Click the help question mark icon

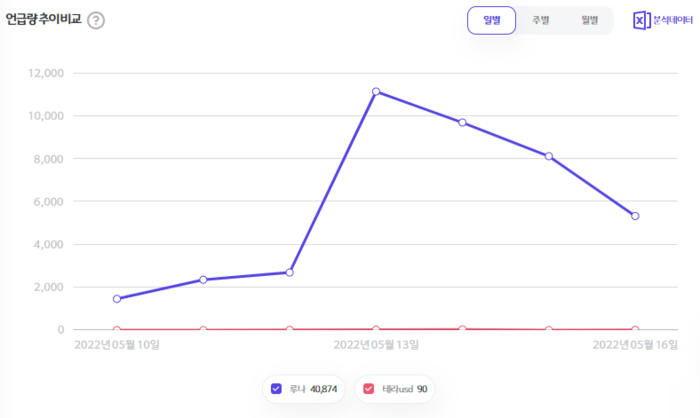(96, 20)
